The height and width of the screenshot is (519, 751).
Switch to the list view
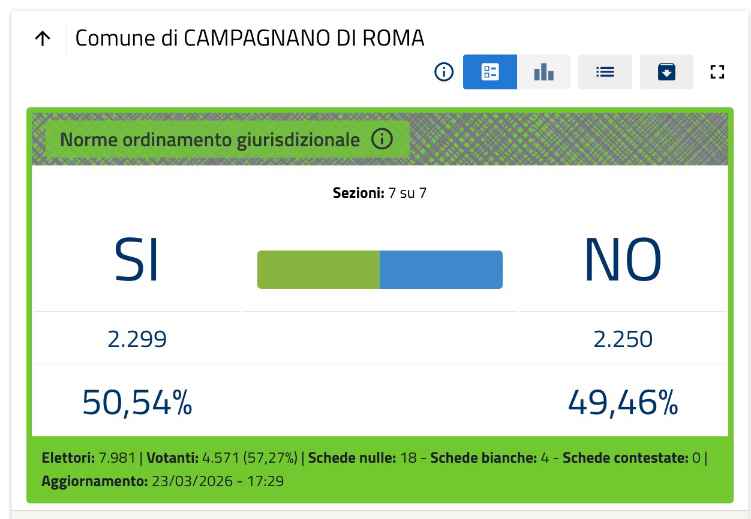605,72
